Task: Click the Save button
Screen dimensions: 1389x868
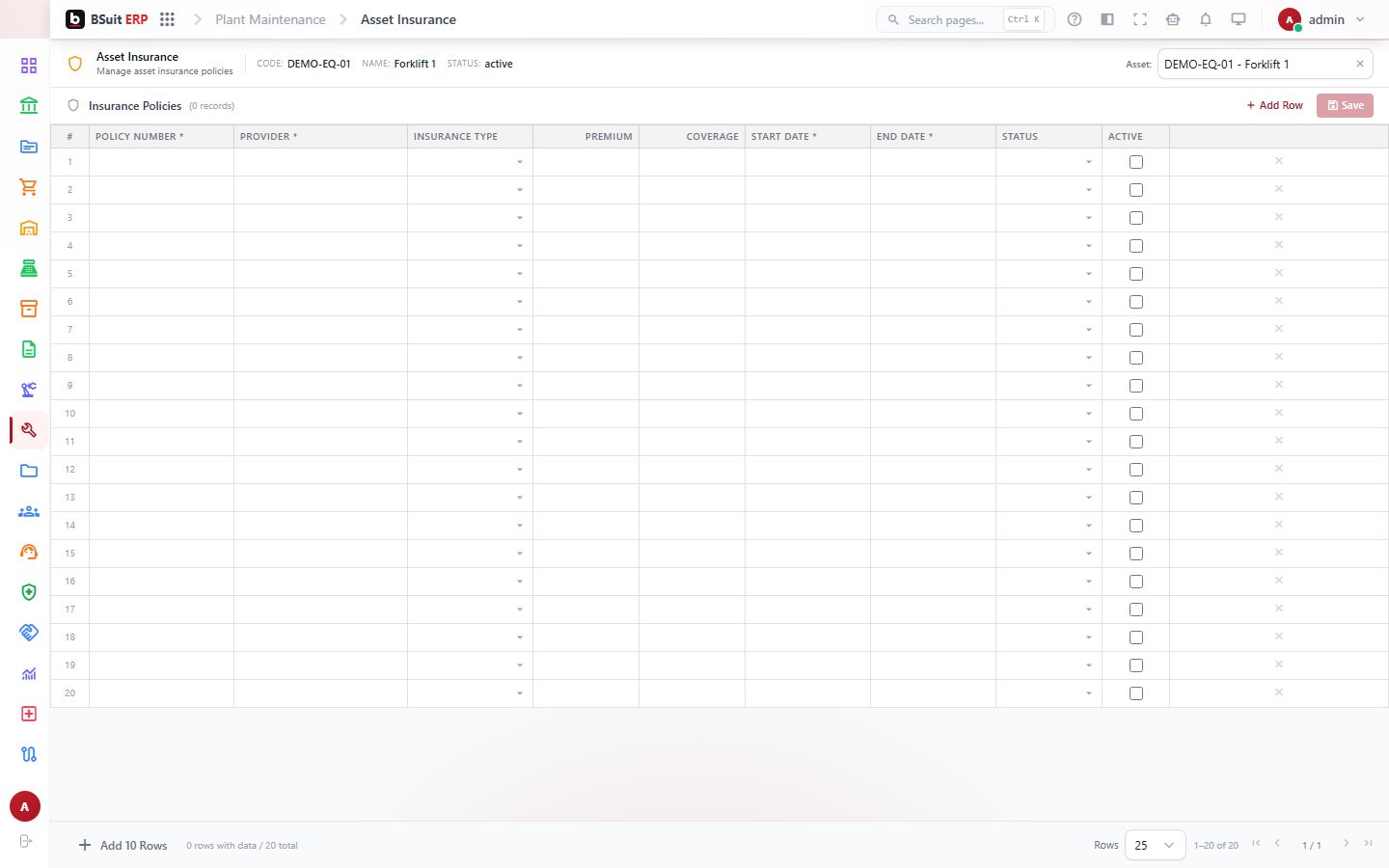Action: [x=1345, y=105]
